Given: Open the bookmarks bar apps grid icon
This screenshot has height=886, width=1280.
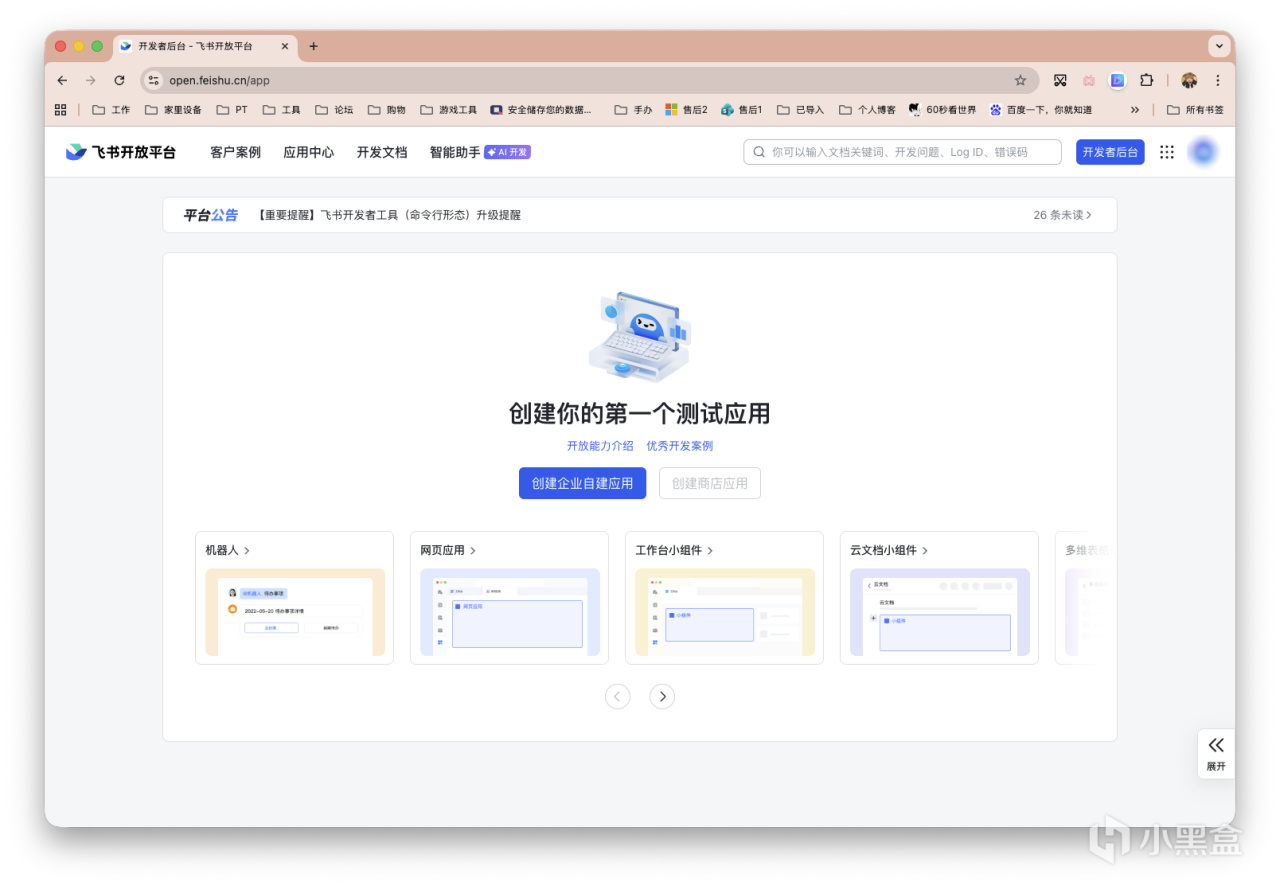Looking at the screenshot, I should click(x=61, y=110).
